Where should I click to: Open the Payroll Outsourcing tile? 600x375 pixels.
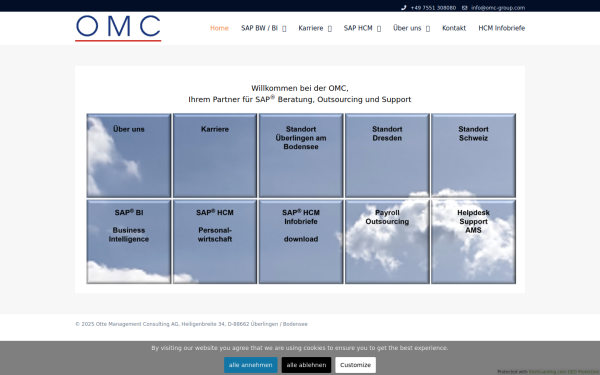(387, 242)
